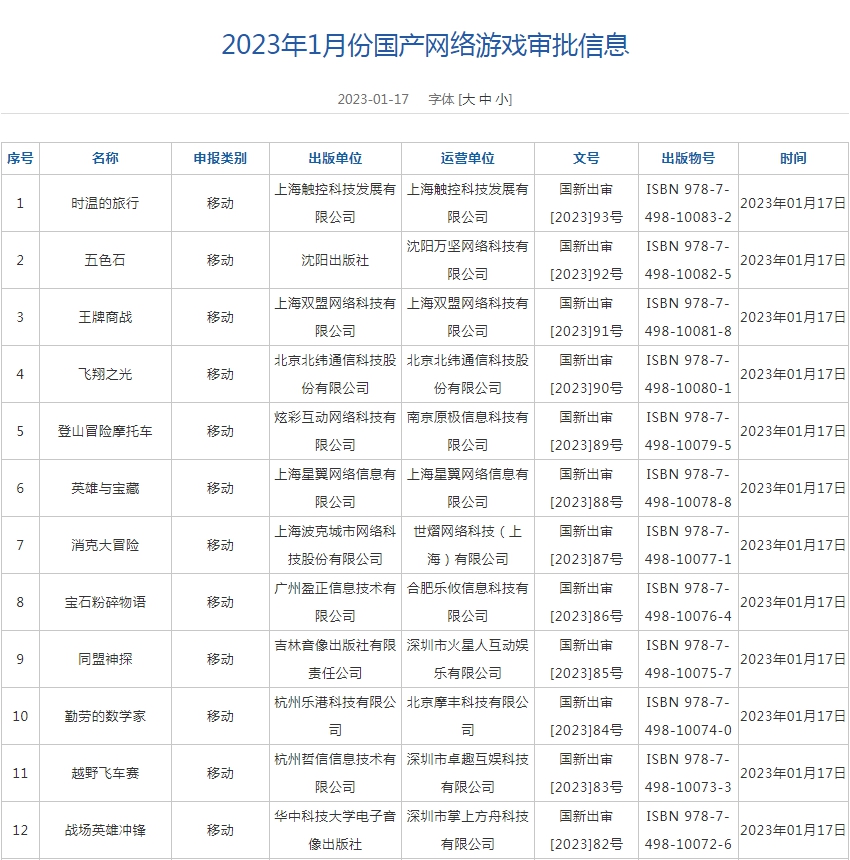Screen dimensions: 850x860
Task: Click operator 合肥乐攸信息科技有限公司
Action: click(x=468, y=603)
